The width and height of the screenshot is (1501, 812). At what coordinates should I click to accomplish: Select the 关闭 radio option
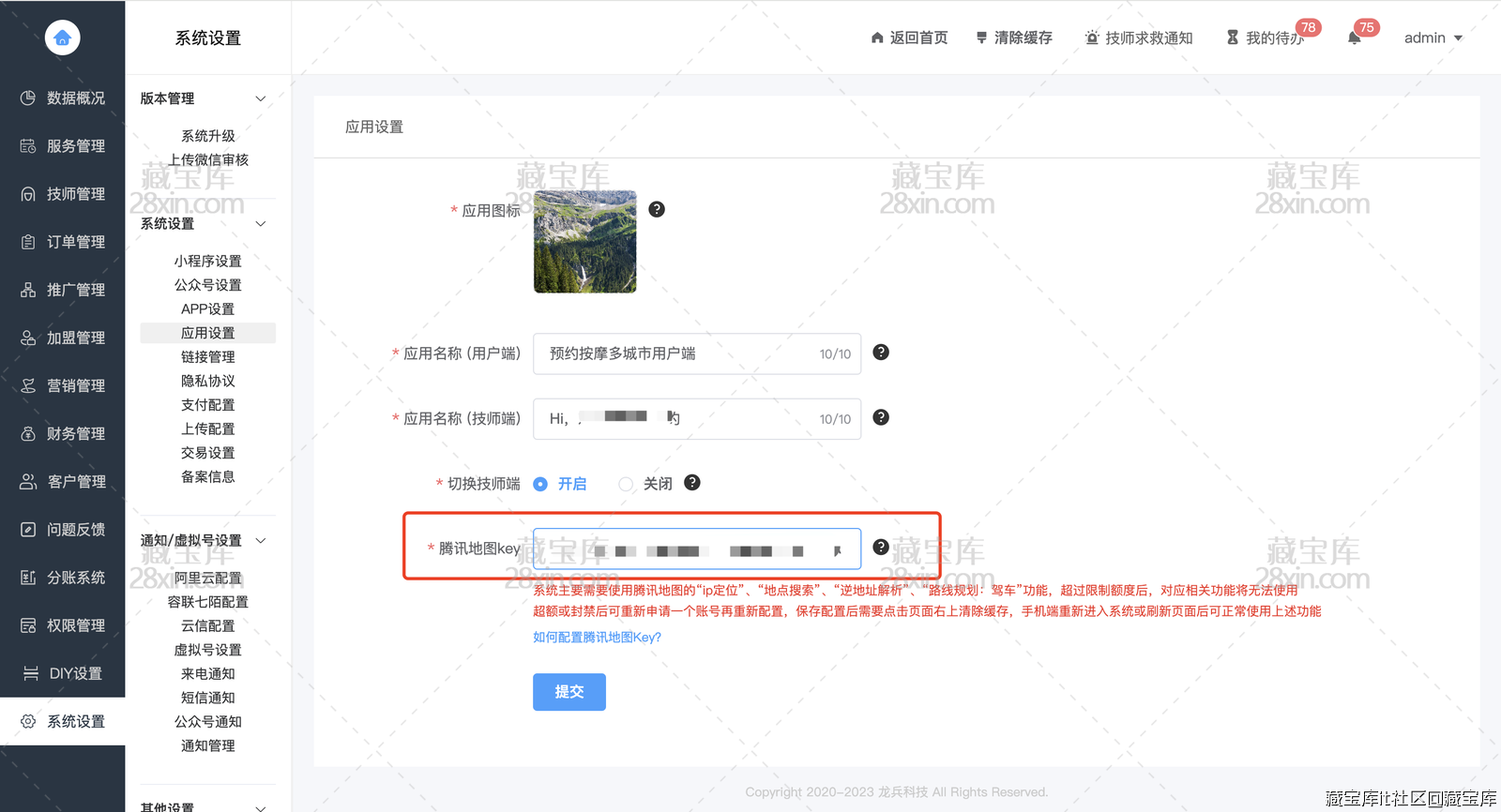pos(626,485)
